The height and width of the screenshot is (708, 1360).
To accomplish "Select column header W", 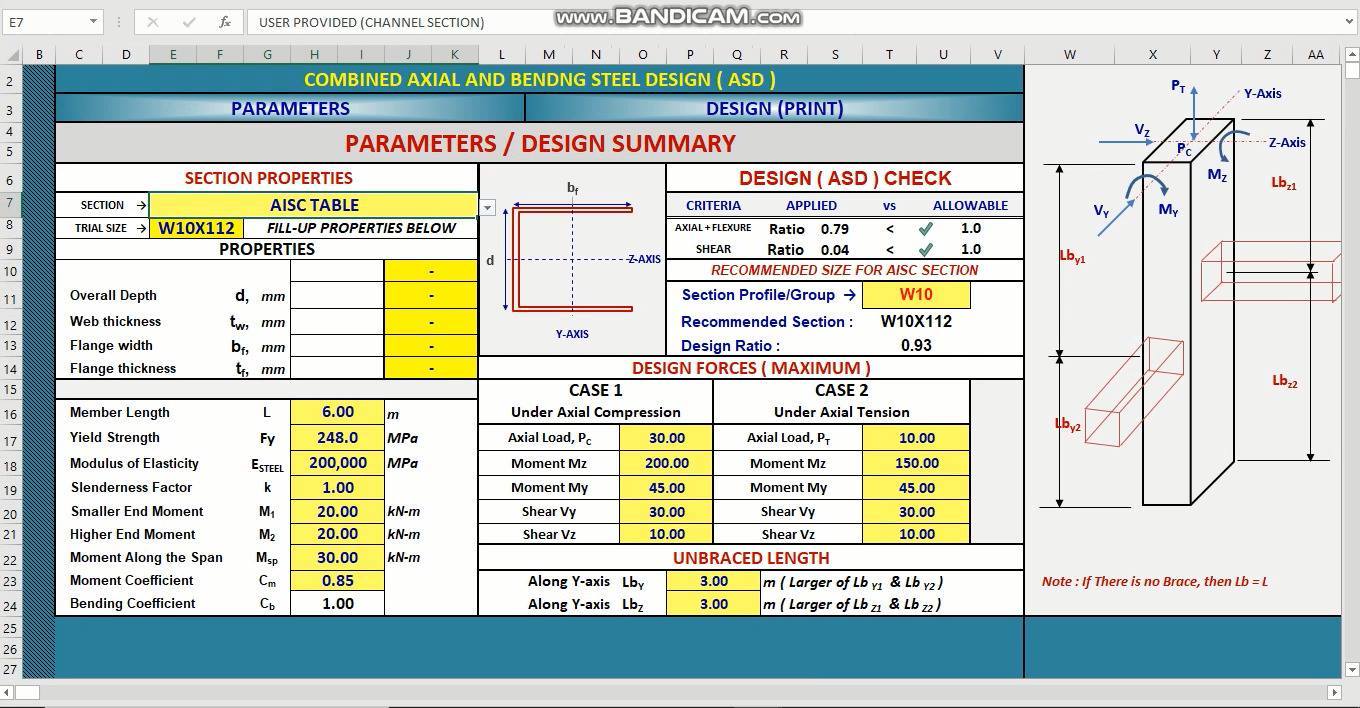I will click(x=1070, y=55).
